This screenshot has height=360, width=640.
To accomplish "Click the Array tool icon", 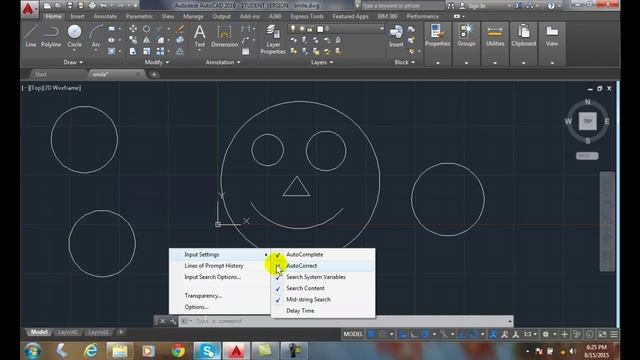I will (x=160, y=51).
